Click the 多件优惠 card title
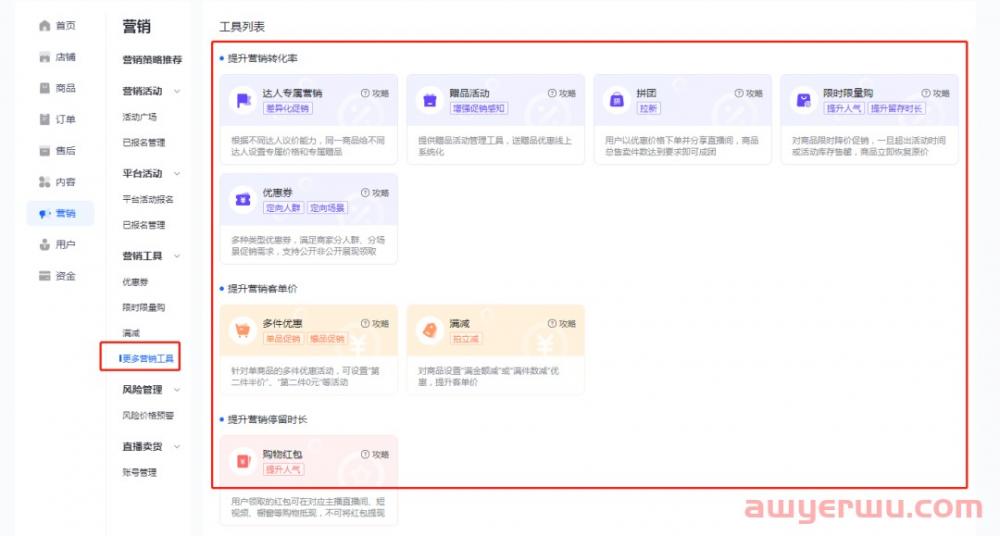The width and height of the screenshot is (1000, 536). click(283, 324)
